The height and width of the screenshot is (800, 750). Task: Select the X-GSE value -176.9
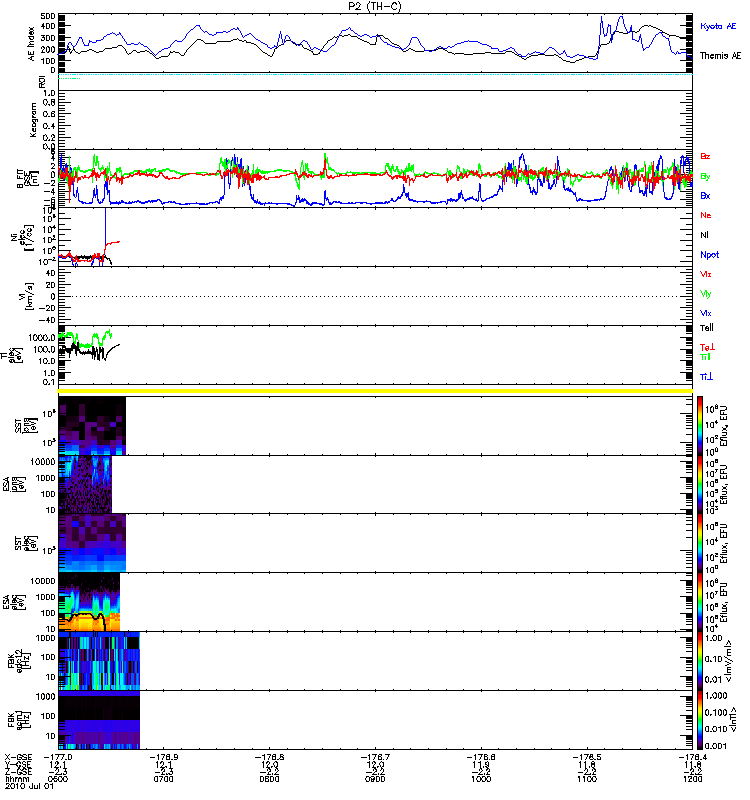pyautogui.click(x=164, y=758)
